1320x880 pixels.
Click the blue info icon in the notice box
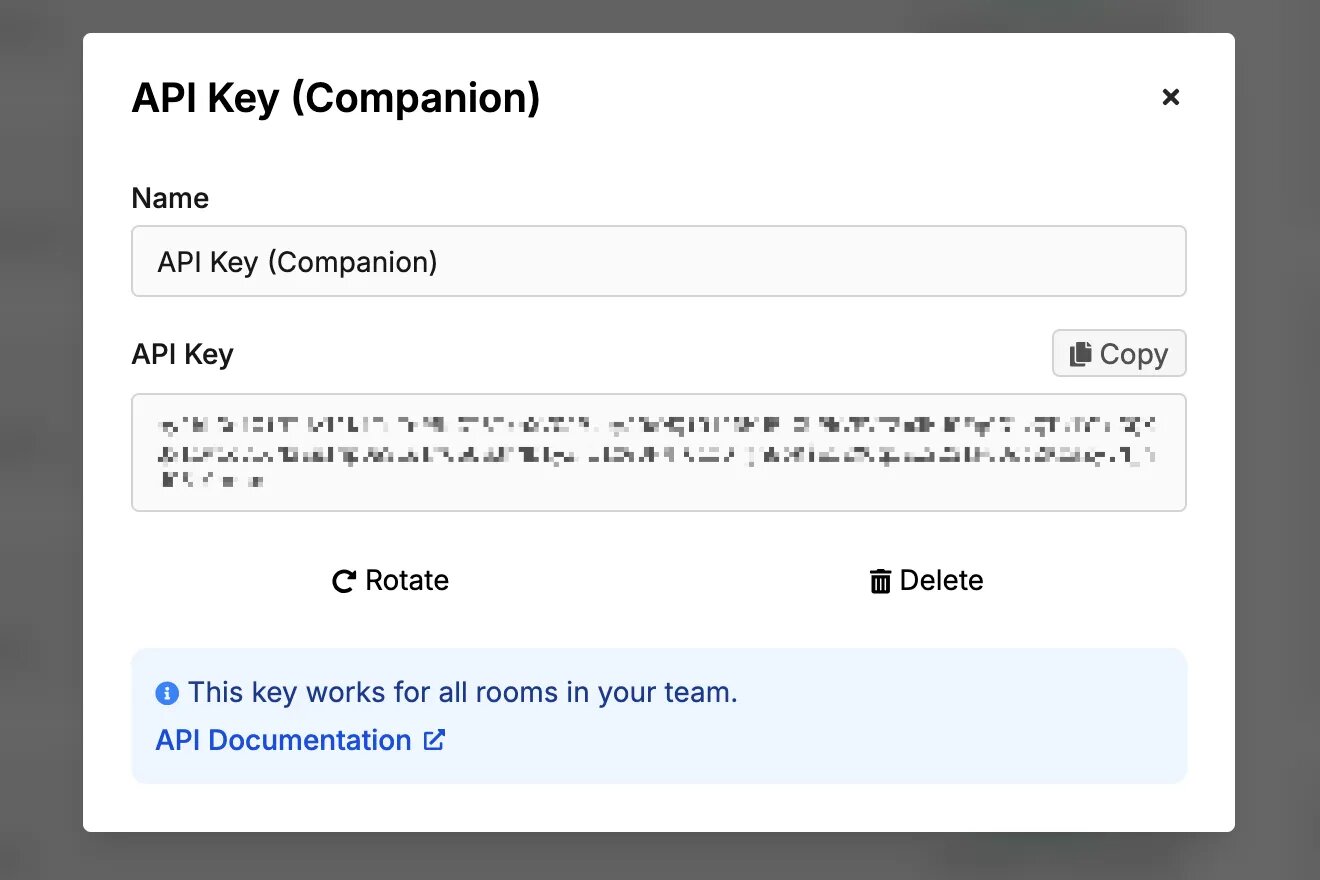[x=167, y=692]
